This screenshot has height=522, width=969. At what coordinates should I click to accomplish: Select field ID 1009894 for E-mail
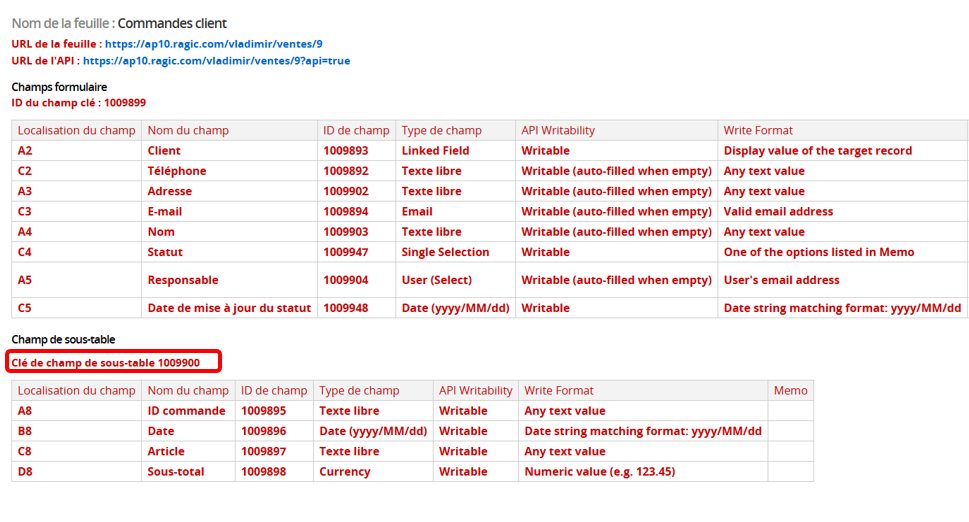point(346,211)
